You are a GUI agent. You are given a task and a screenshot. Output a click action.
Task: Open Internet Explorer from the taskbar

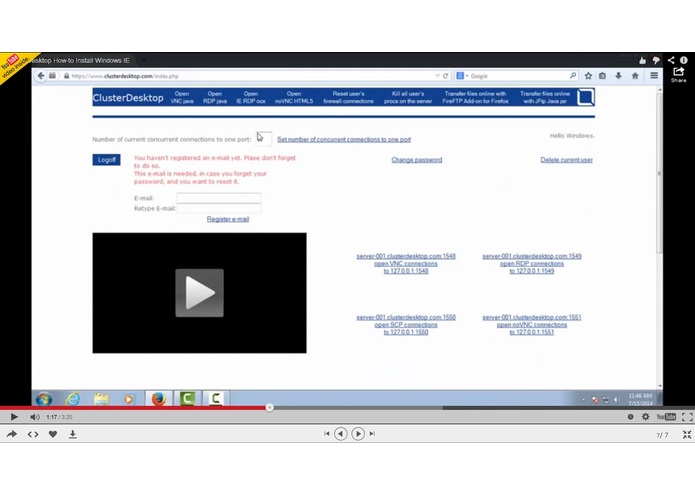73,399
